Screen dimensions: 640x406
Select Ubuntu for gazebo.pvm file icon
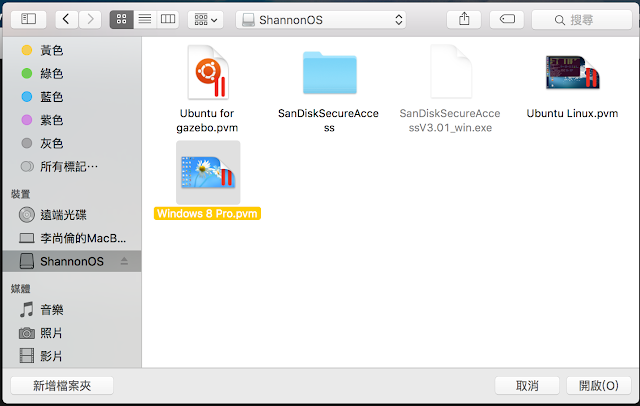click(x=208, y=72)
